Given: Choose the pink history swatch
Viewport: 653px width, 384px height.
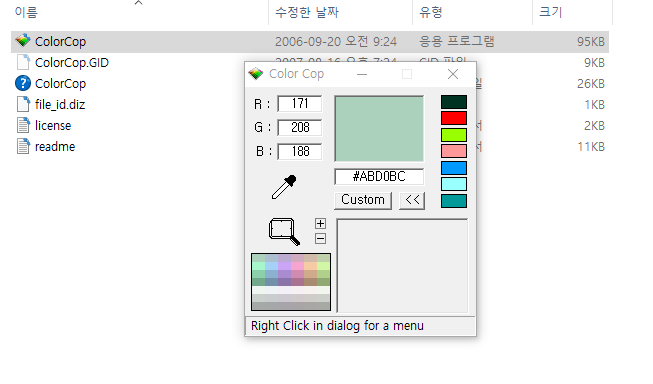Looking at the screenshot, I should tap(454, 151).
